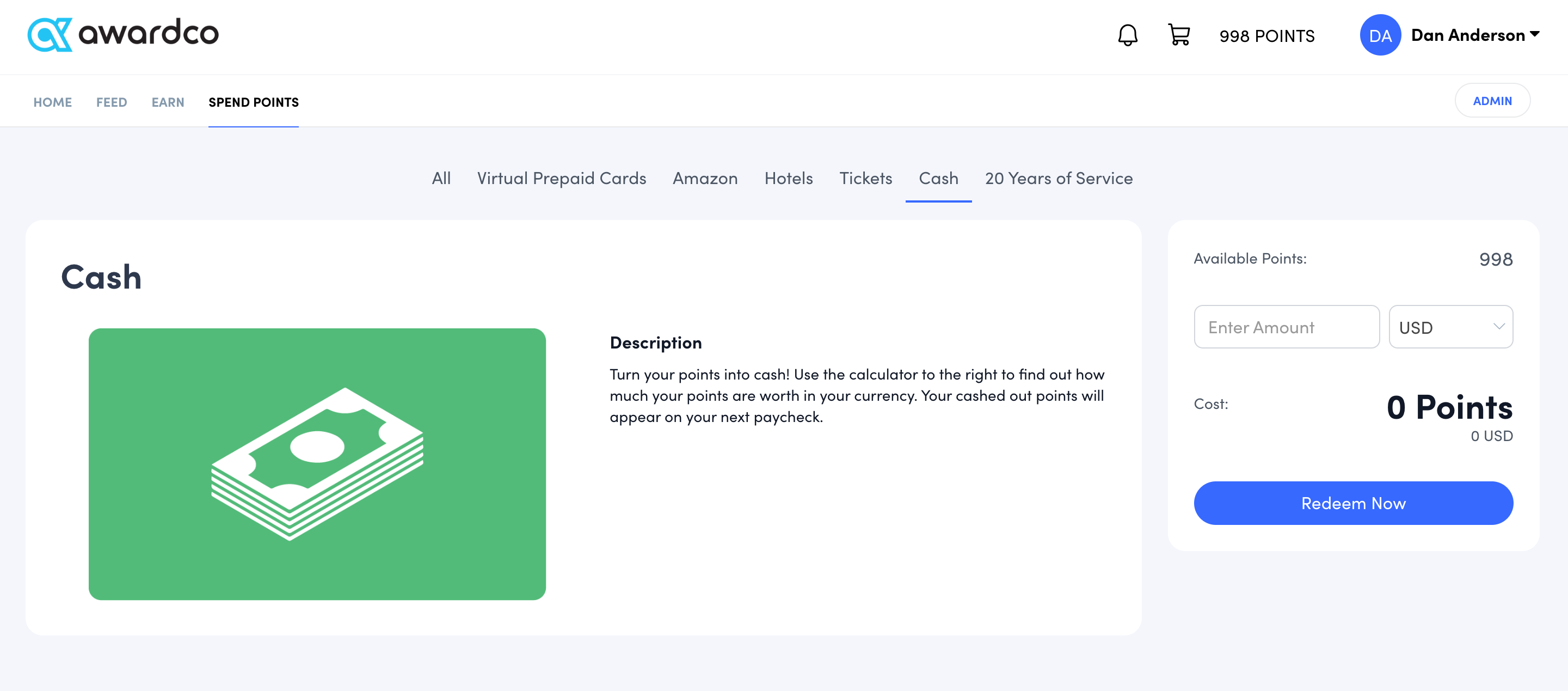Select the Virtual Prepaid Cards tab
Image resolution: width=1568 pixels, height=691 pixels.
(x=561, y=179)
